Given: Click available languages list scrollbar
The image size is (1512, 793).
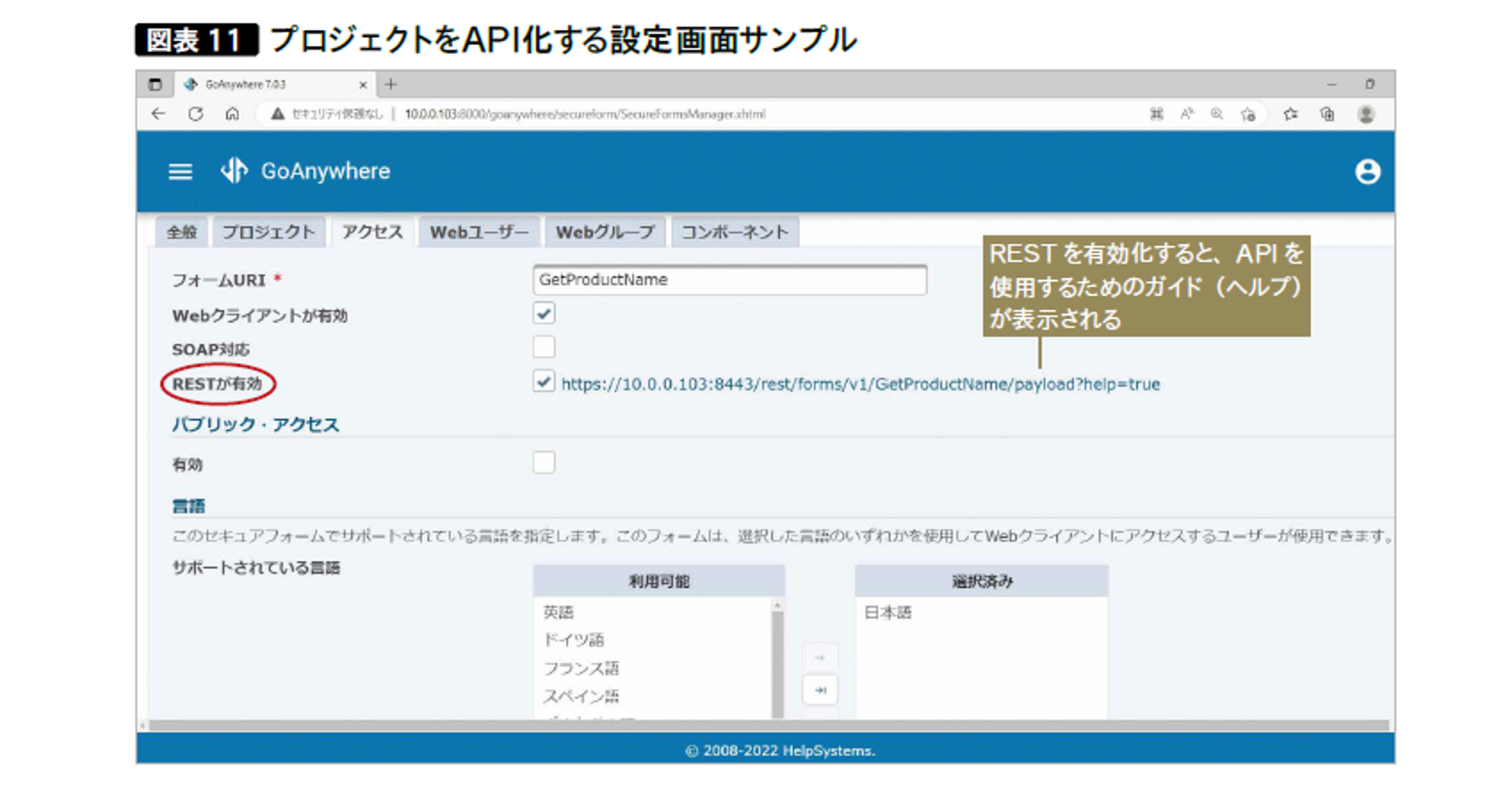Looking at the screenshot, I should coord(777,663).
